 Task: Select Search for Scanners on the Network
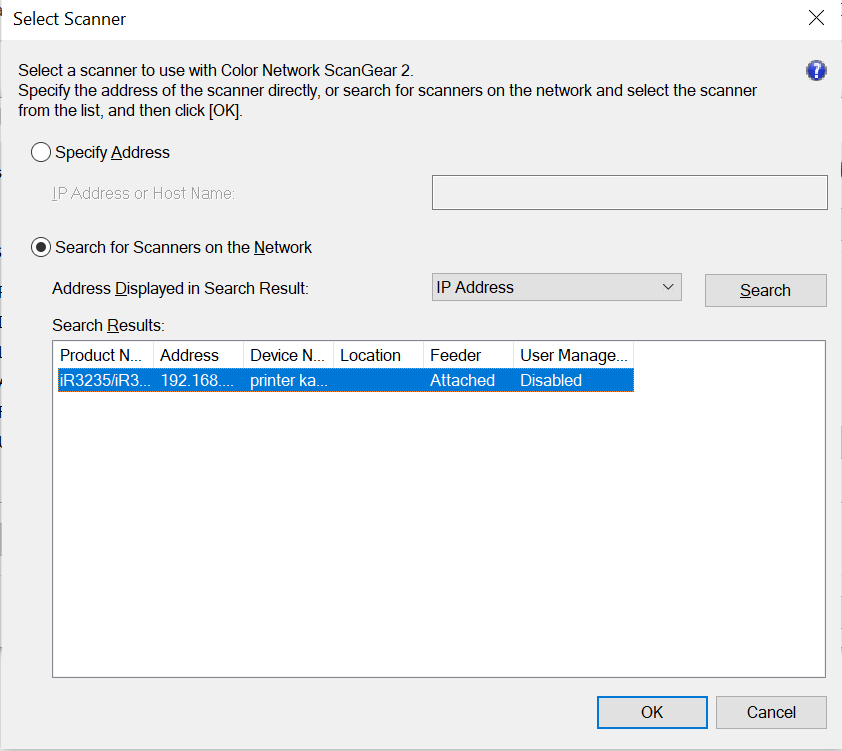(41, 247)
